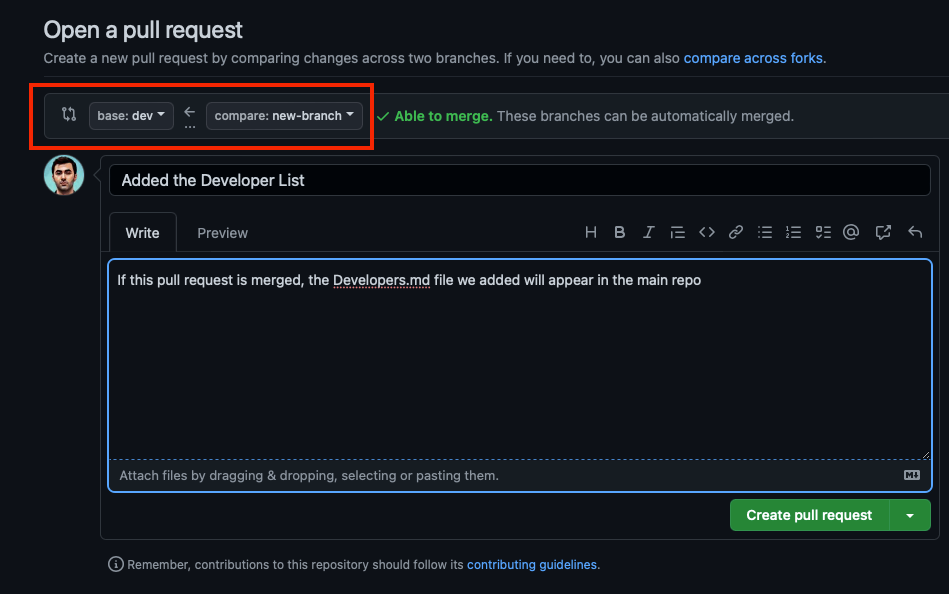
Task: Open the compare across forks link
Action: [753, 58]
